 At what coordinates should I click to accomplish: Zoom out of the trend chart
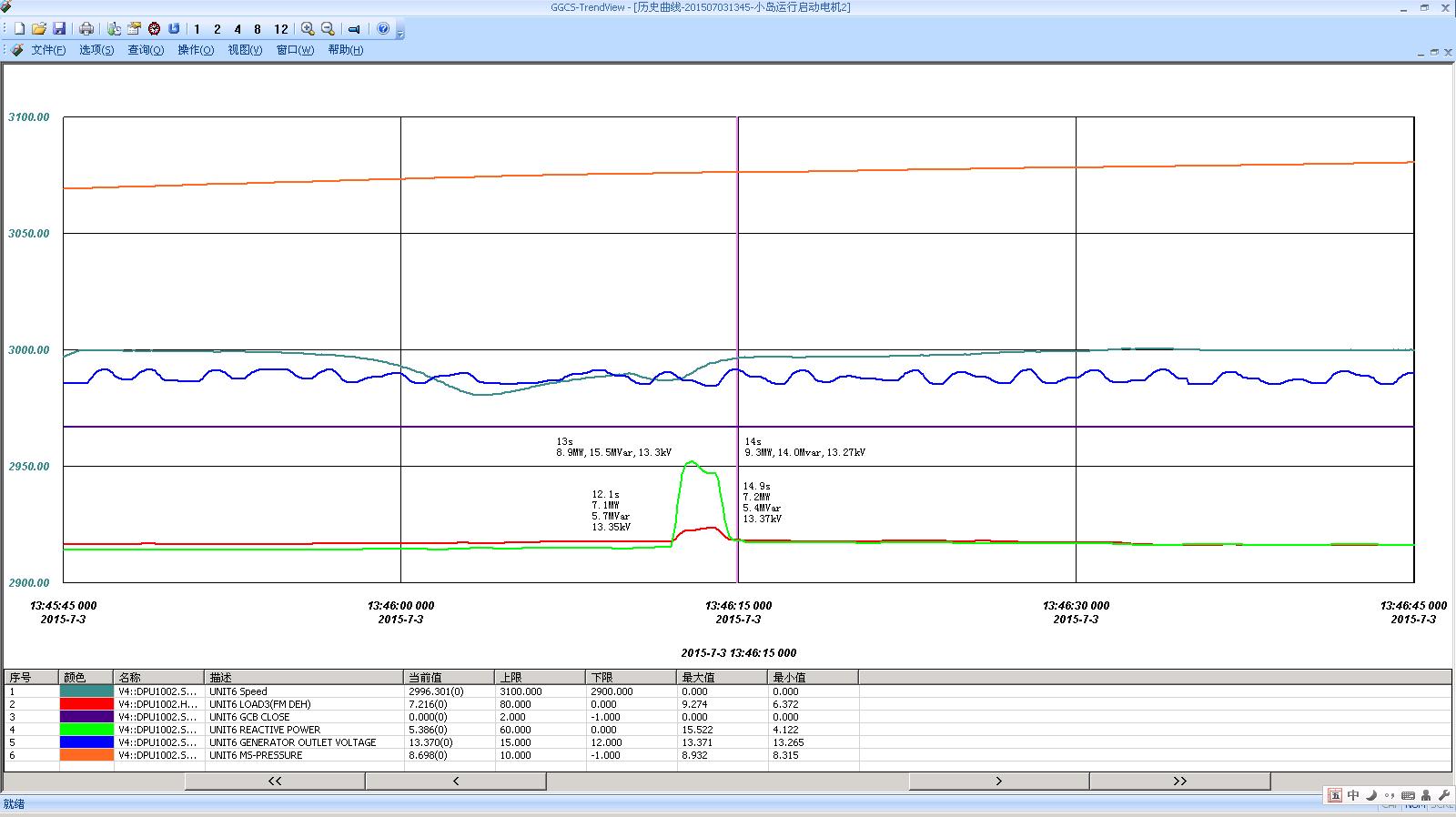(x=328, y=29)
